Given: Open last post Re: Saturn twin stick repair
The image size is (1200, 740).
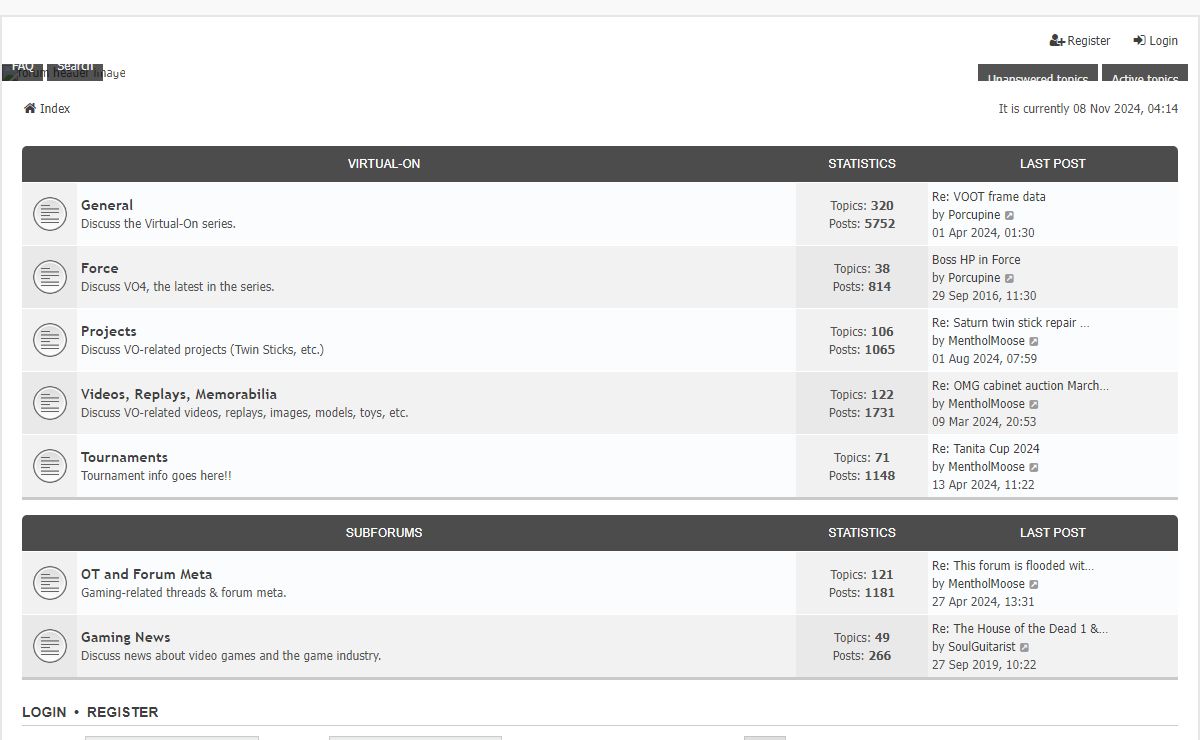Looking at the screenshot, I should click(1011, 323).
